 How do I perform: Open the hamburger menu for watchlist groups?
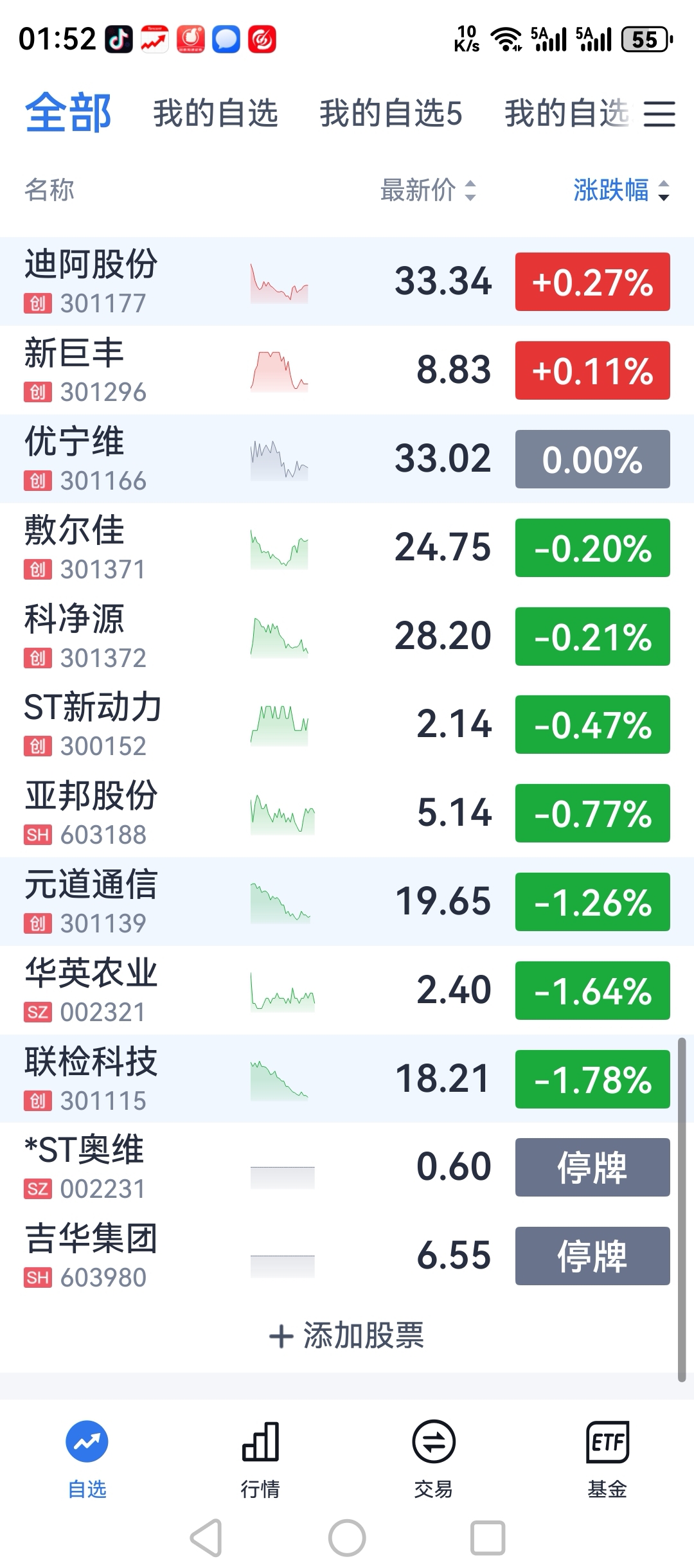659,114
